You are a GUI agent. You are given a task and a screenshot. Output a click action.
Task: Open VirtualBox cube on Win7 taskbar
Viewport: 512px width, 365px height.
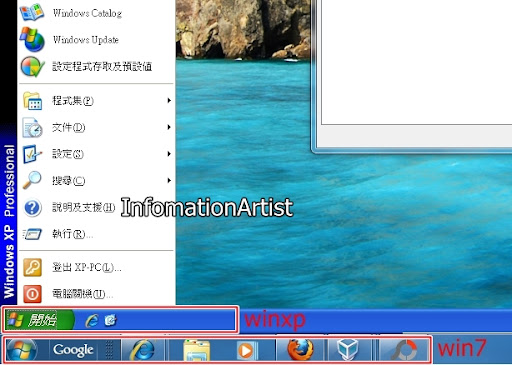(x=348, y=350)
